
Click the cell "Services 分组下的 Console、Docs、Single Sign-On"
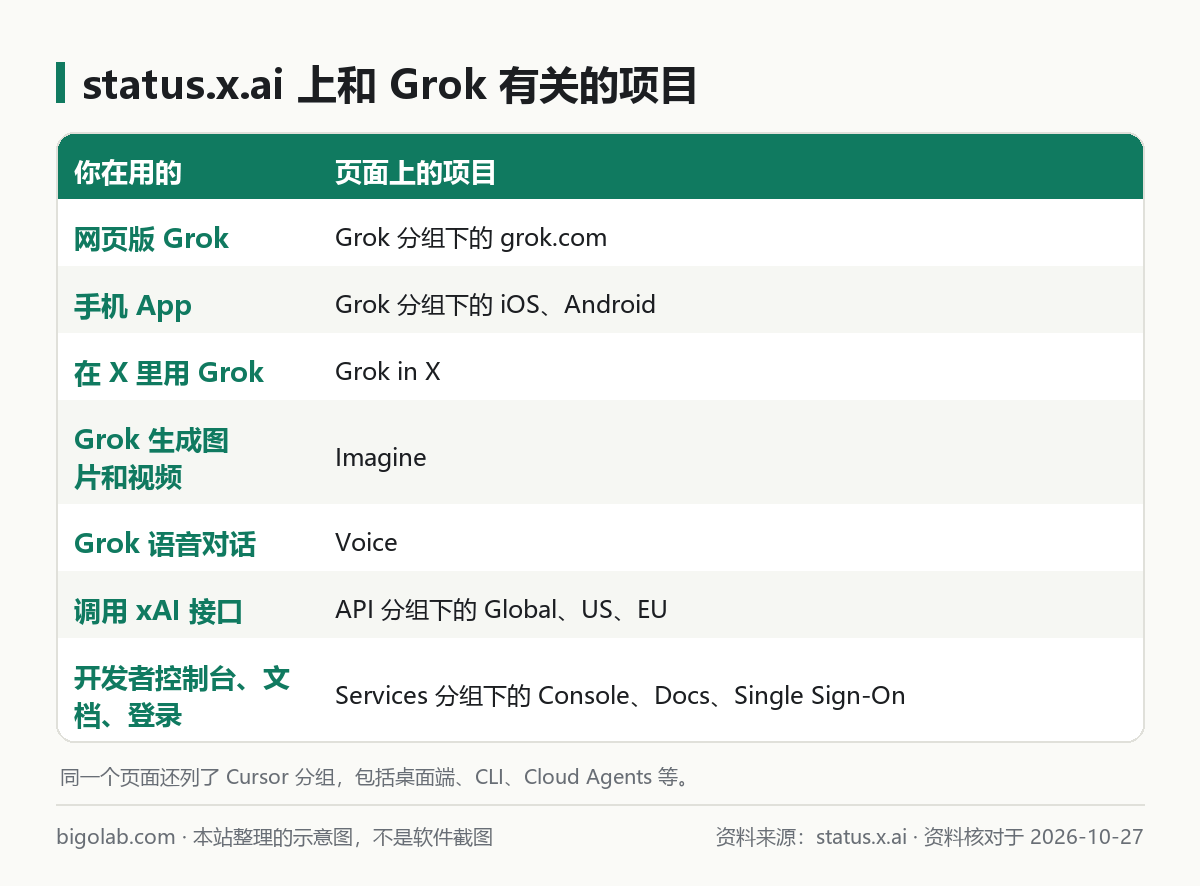(620, 696)
